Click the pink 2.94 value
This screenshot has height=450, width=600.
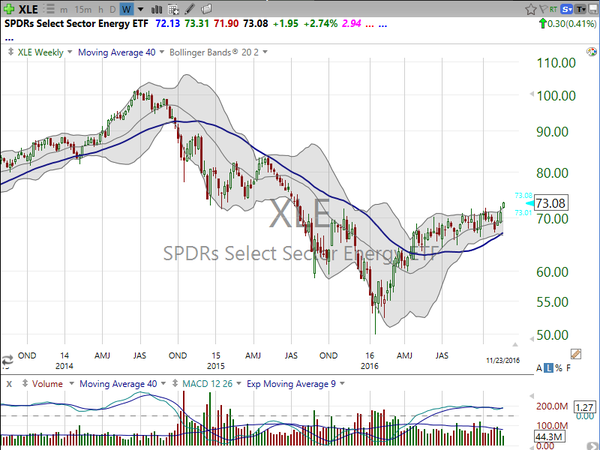(x=351, y=24)
